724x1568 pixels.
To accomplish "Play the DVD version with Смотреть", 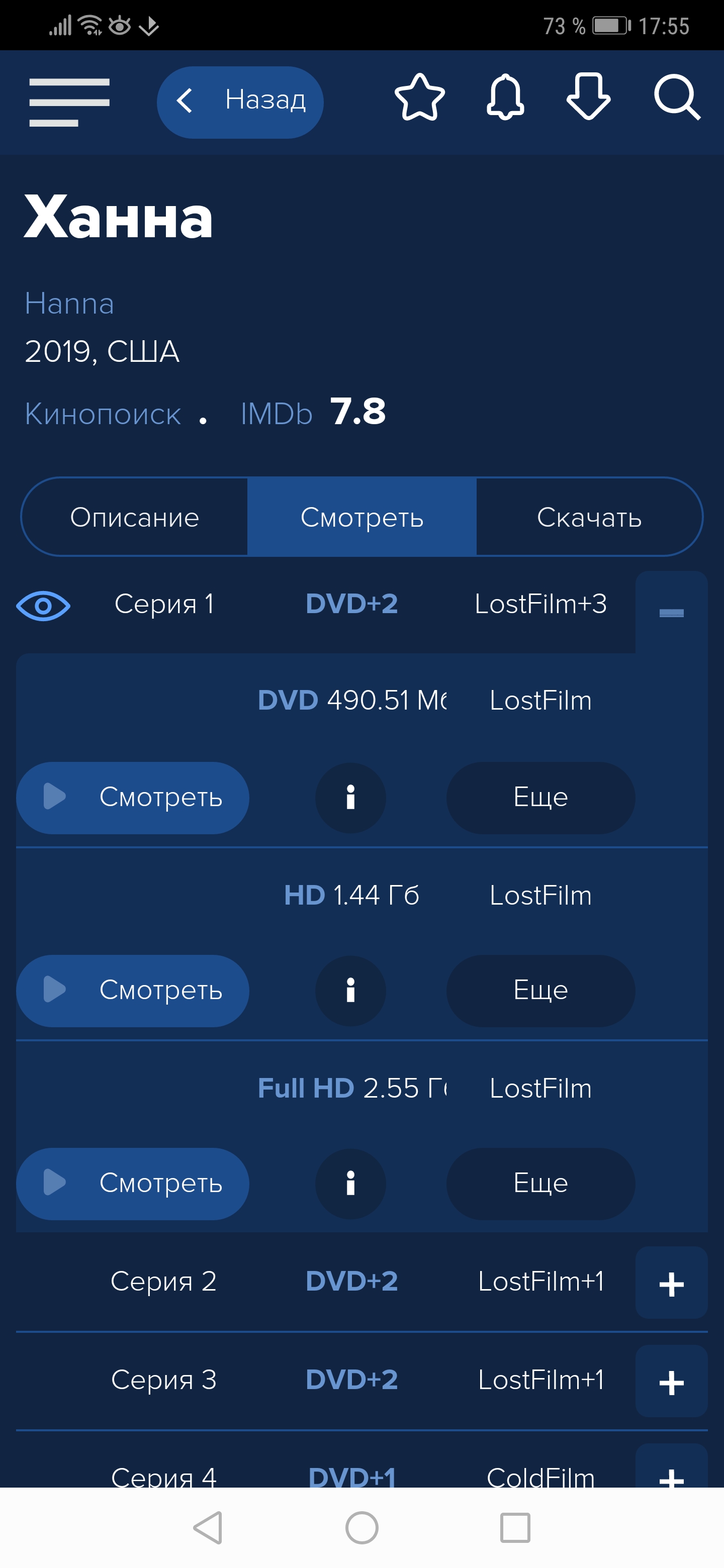I will pyautogui.click(x=132, y=798).
